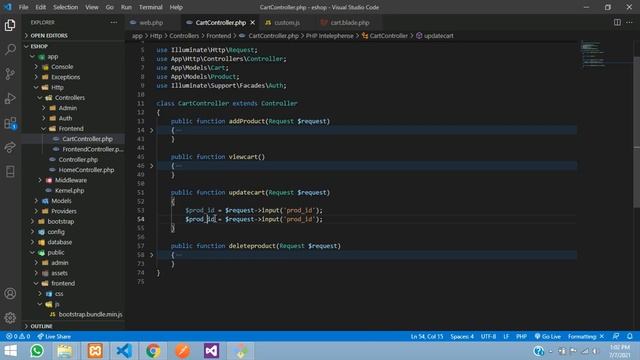Click Ln 54, Col 15 status item

click(427, 336)
